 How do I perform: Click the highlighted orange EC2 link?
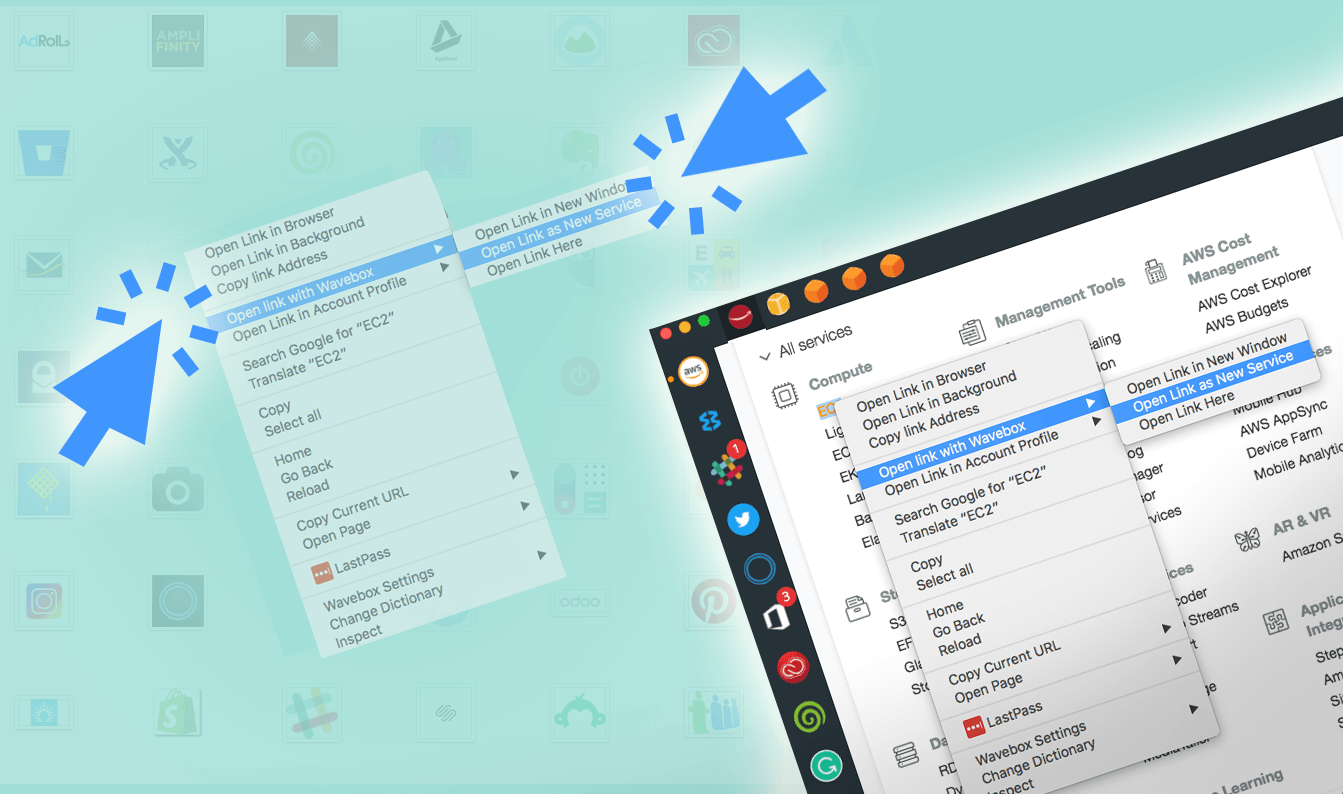tap(826, 410)
